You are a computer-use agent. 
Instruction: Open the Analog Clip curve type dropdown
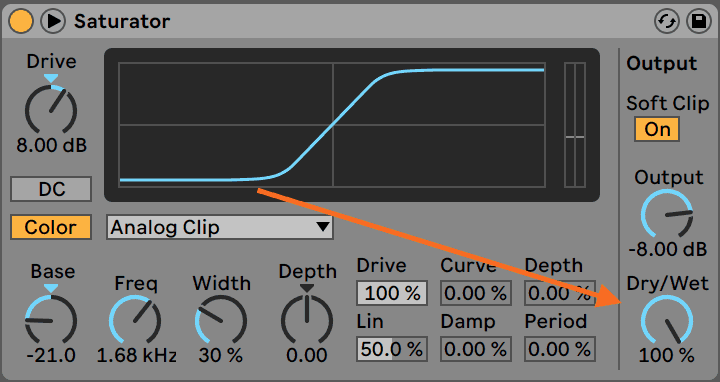click(220, 227)
